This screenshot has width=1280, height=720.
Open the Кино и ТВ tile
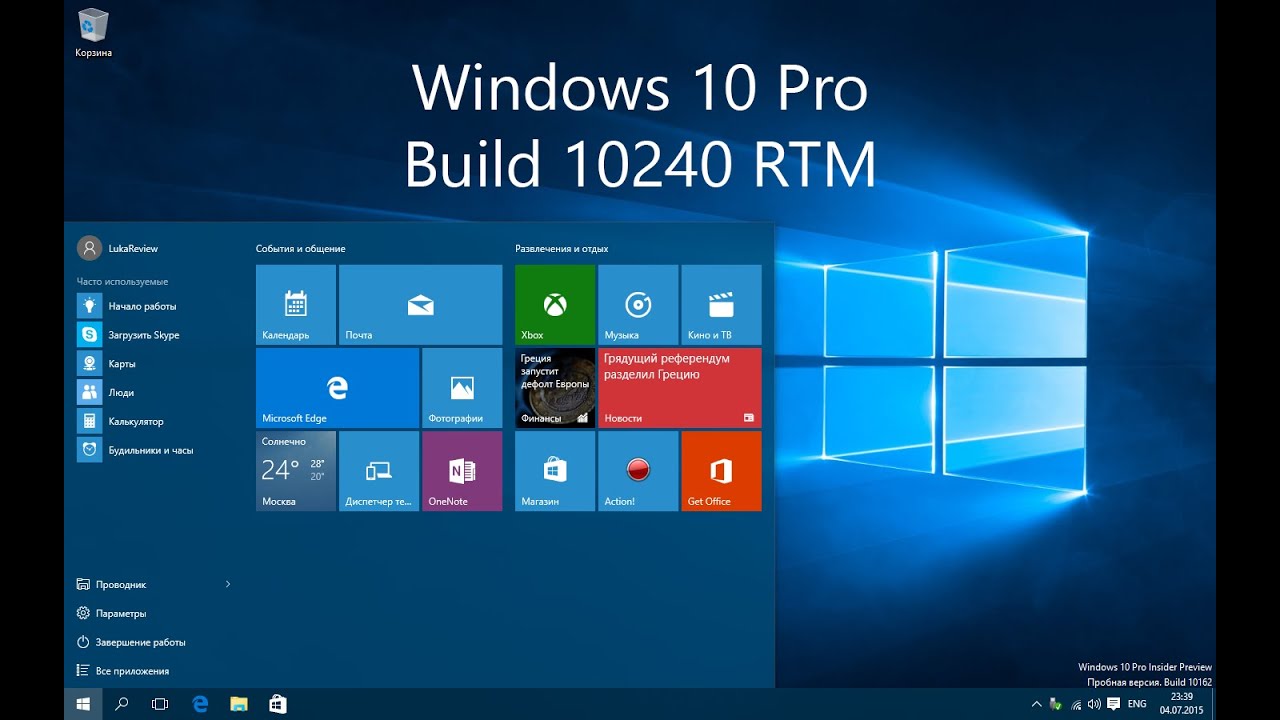coord(721,305)
